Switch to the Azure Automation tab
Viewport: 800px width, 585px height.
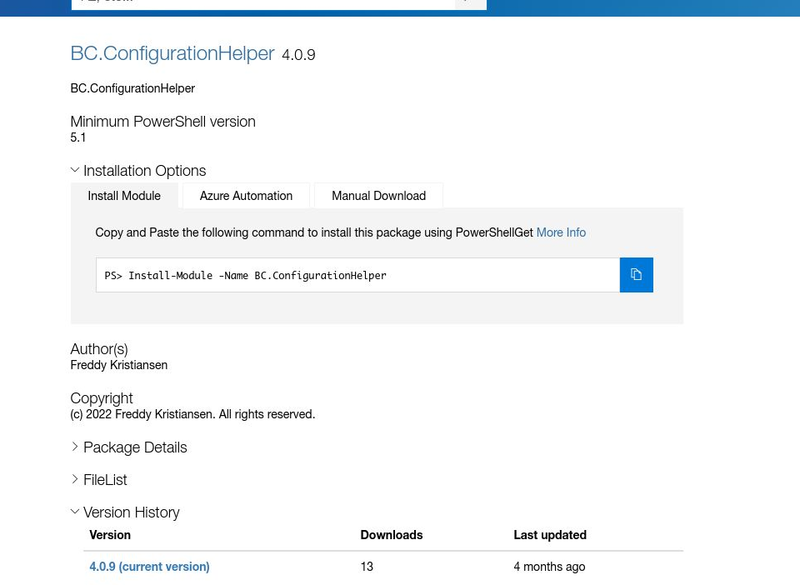246,196
